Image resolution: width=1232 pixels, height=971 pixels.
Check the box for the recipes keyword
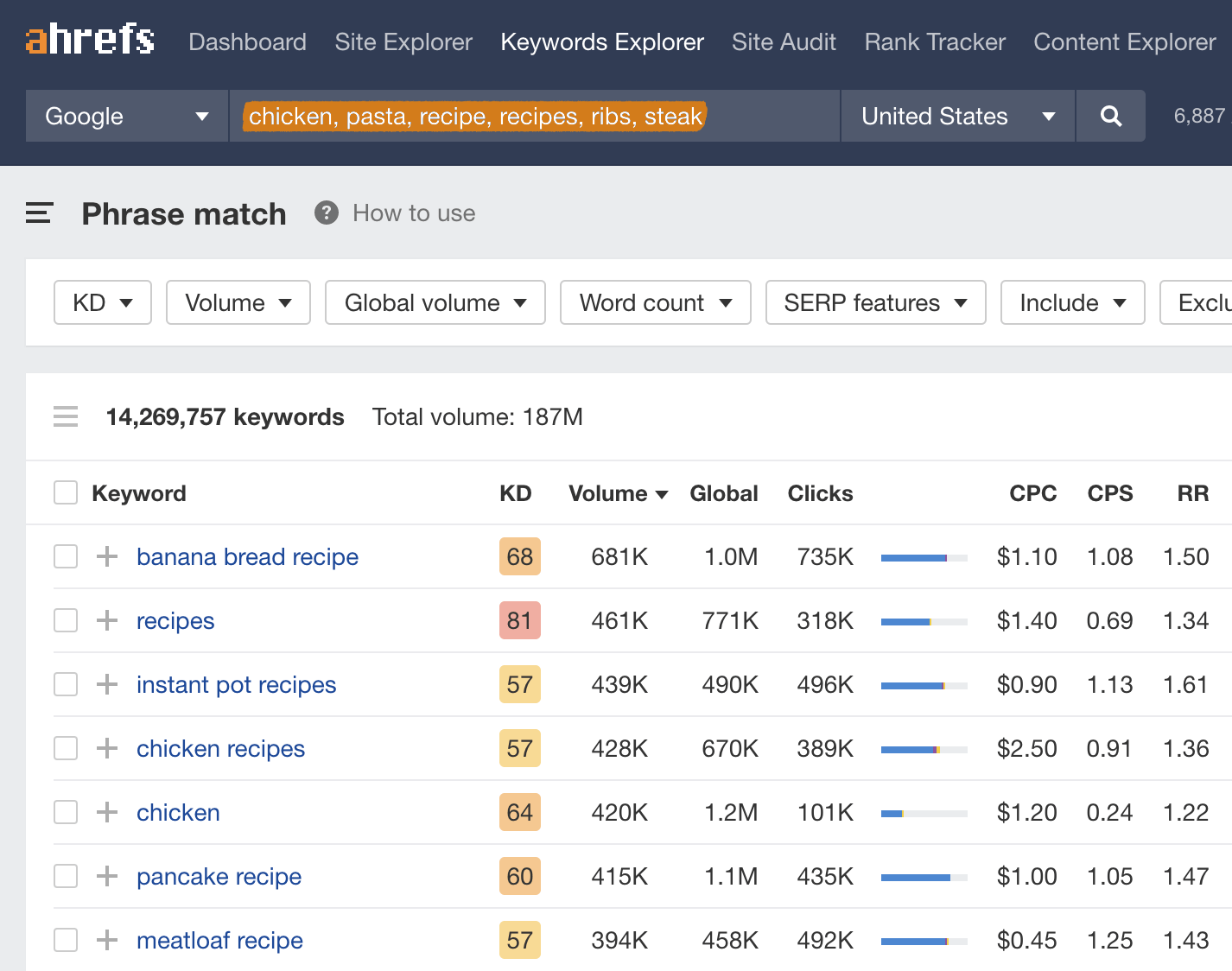[66, 620]
